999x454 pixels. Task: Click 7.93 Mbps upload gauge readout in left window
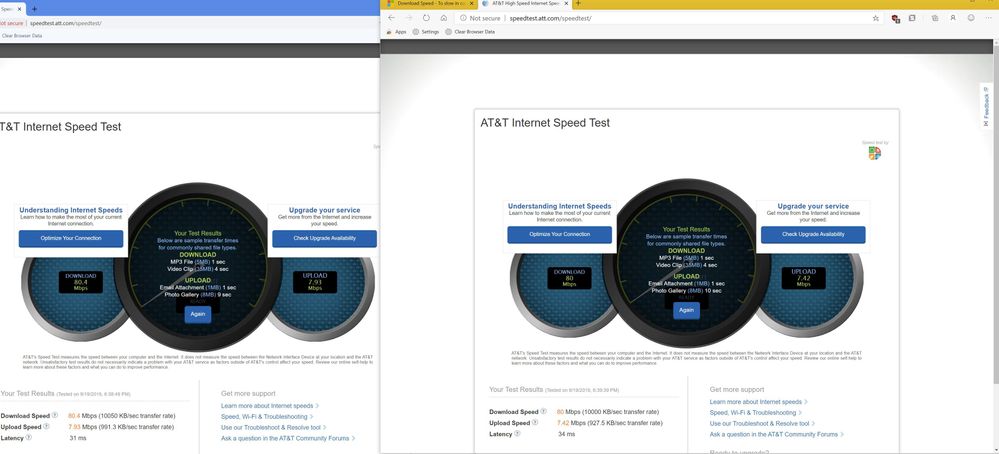tap(315, 282)
